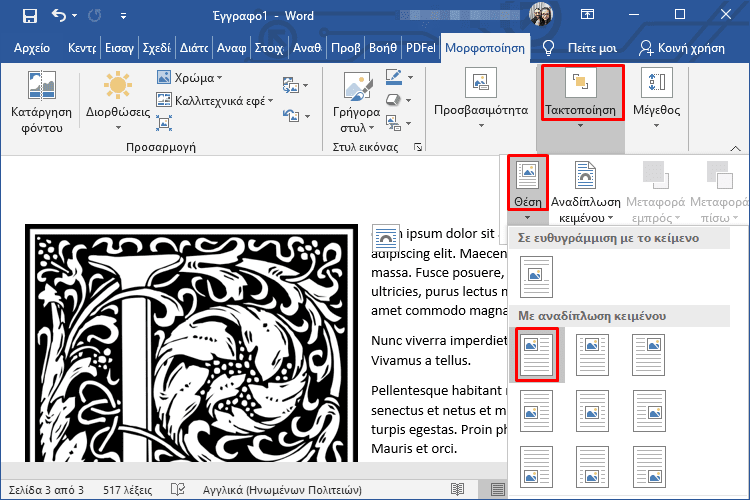Open Καλλιτεχνικά εφέ artistic effects
Viewport: 750px width, 500px height.
(x=215, y=100)
